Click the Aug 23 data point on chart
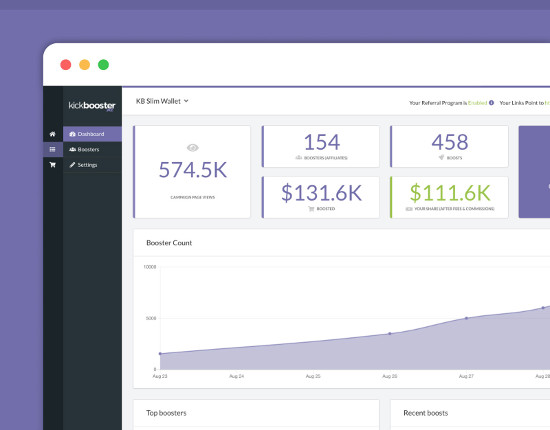 click(160, 354)
